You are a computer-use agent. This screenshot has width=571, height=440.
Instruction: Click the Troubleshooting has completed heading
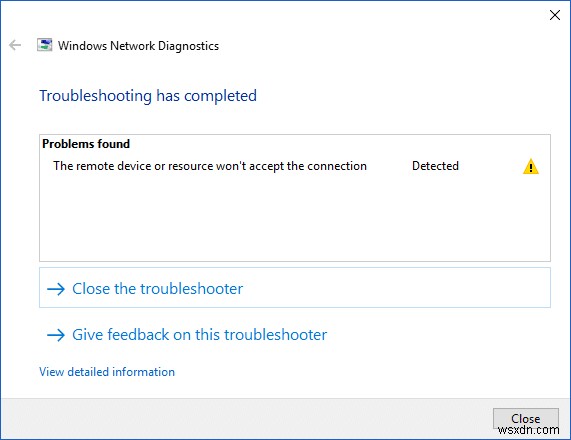pos(148,96)
